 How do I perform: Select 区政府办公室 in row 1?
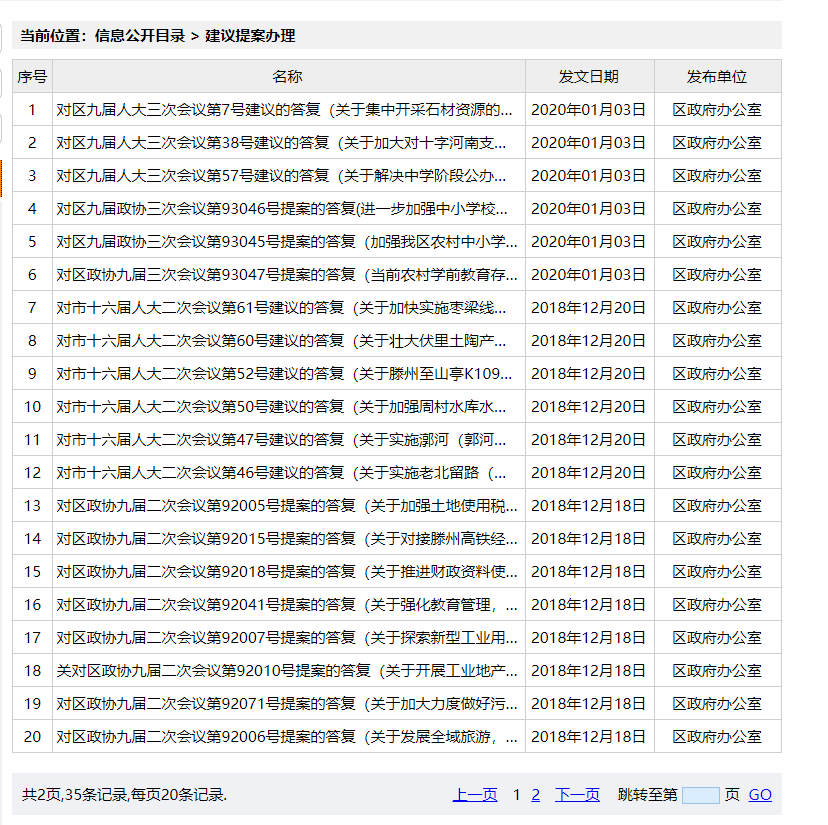(x=717, y=110)
